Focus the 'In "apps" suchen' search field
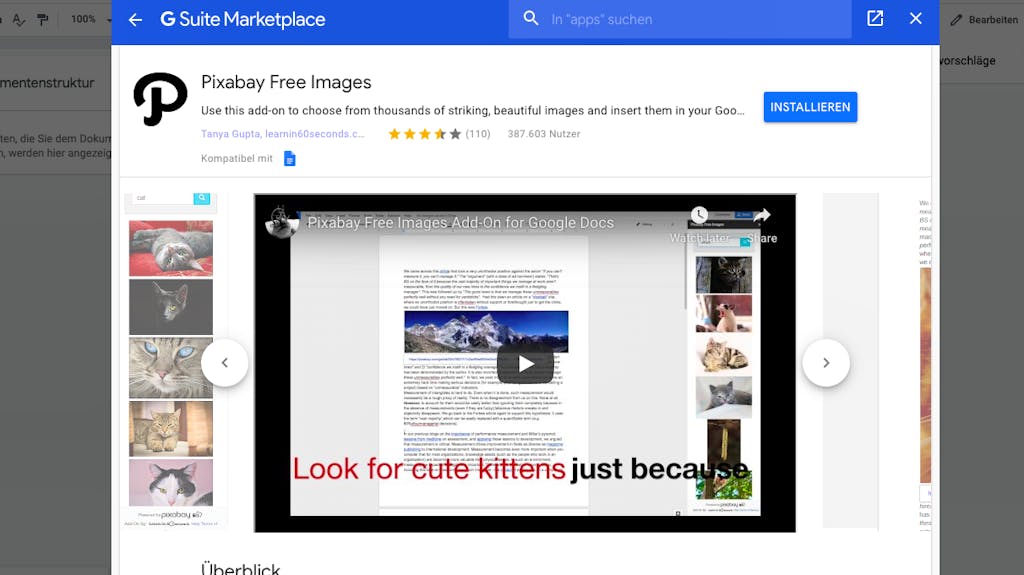Viewport: 1024px width, 575px height. 680,20
